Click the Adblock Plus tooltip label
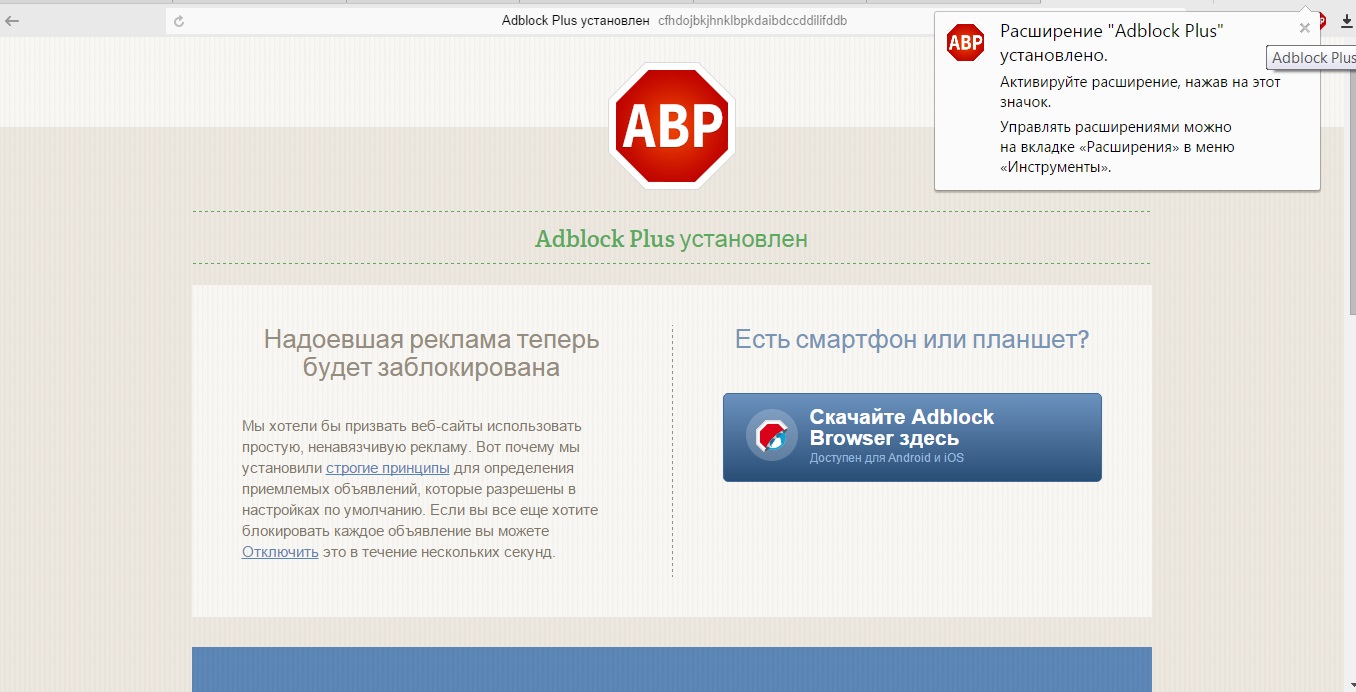The image size is (1356, 692). (x=1312, y=58)
